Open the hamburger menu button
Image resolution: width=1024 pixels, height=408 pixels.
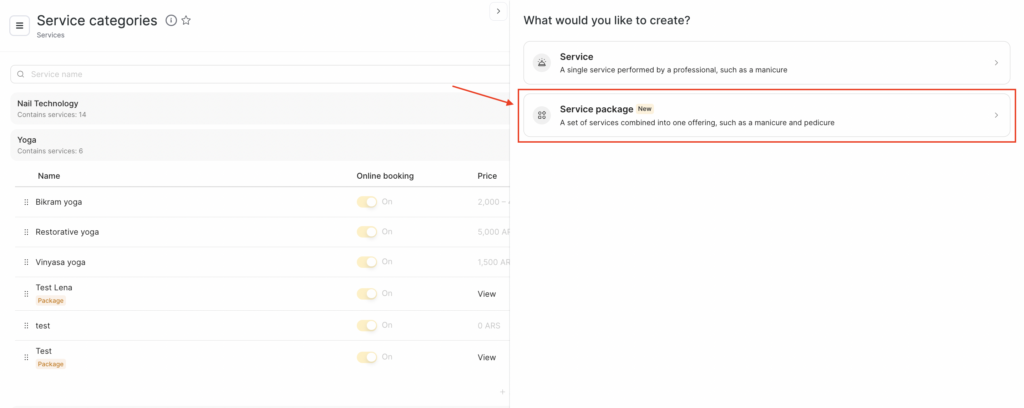point(19,26)
